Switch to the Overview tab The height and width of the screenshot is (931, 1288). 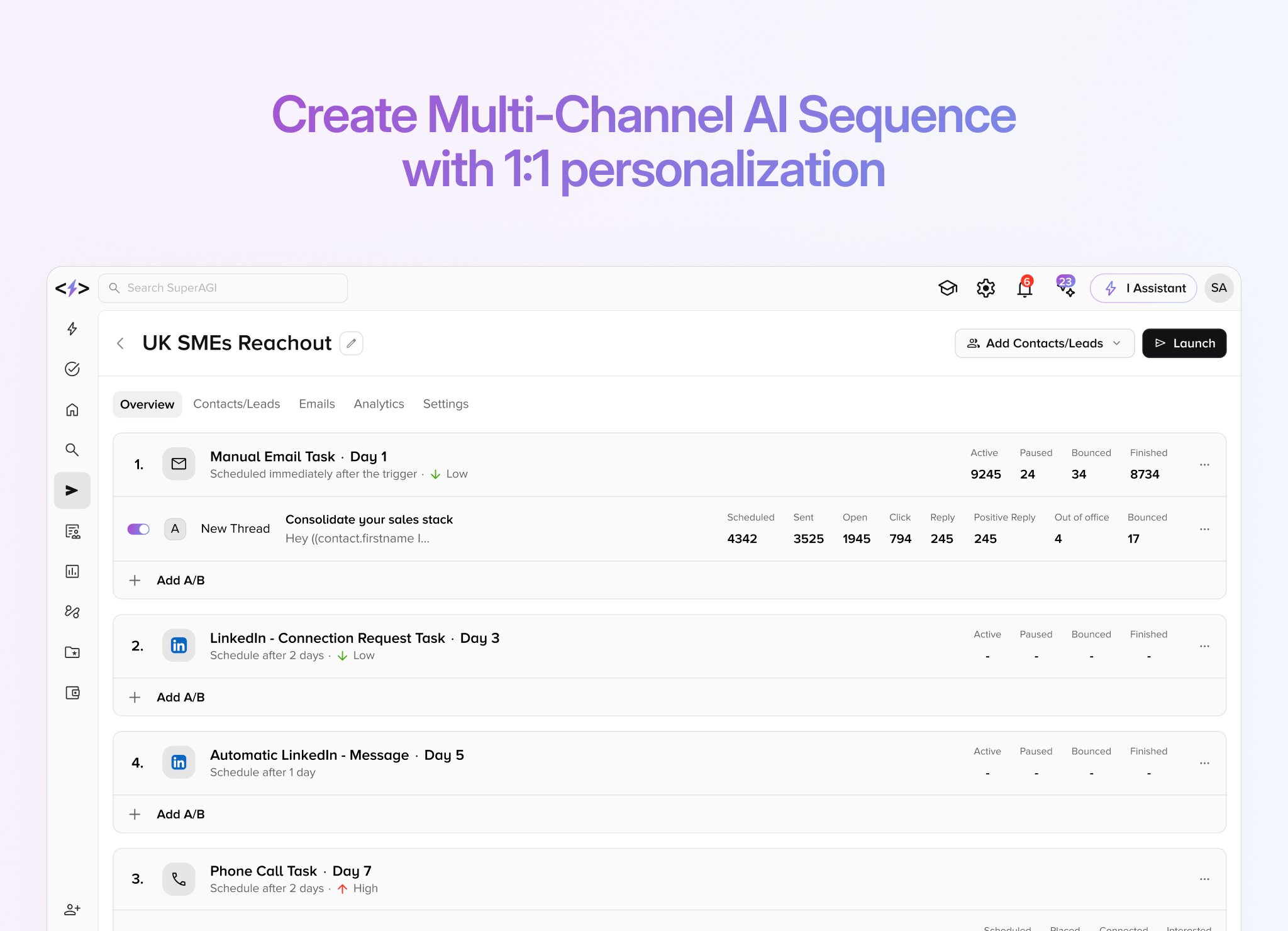coord(147,404)
